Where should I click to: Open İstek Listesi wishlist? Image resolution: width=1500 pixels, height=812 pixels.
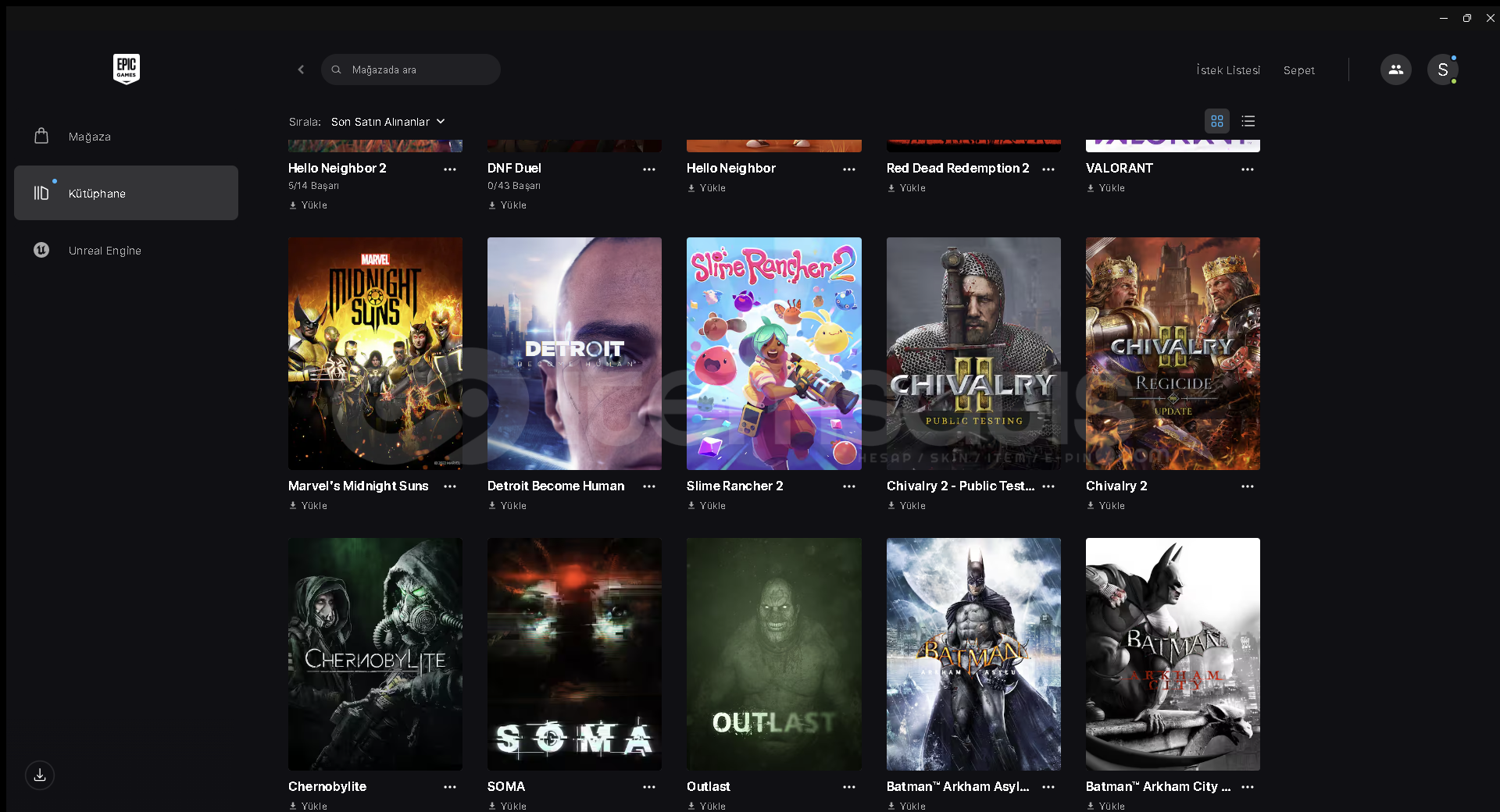(x=1228, y=70)
